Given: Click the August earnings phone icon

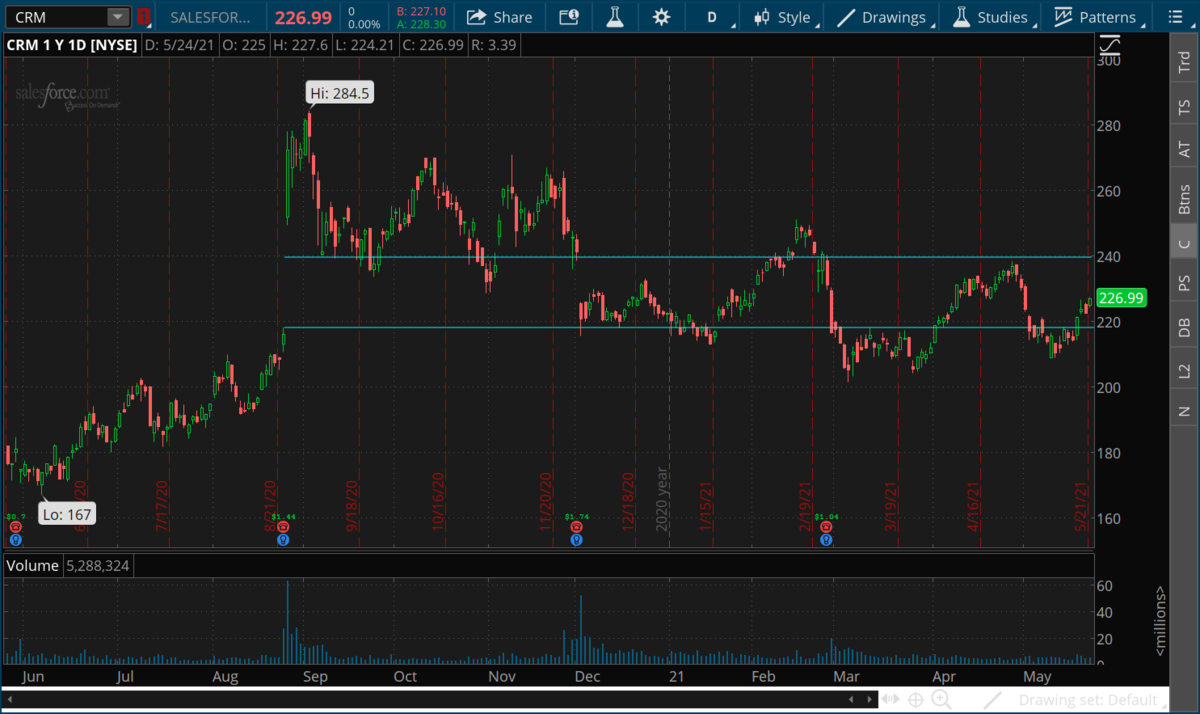Looking at the screenshot, I should [283, 527].
